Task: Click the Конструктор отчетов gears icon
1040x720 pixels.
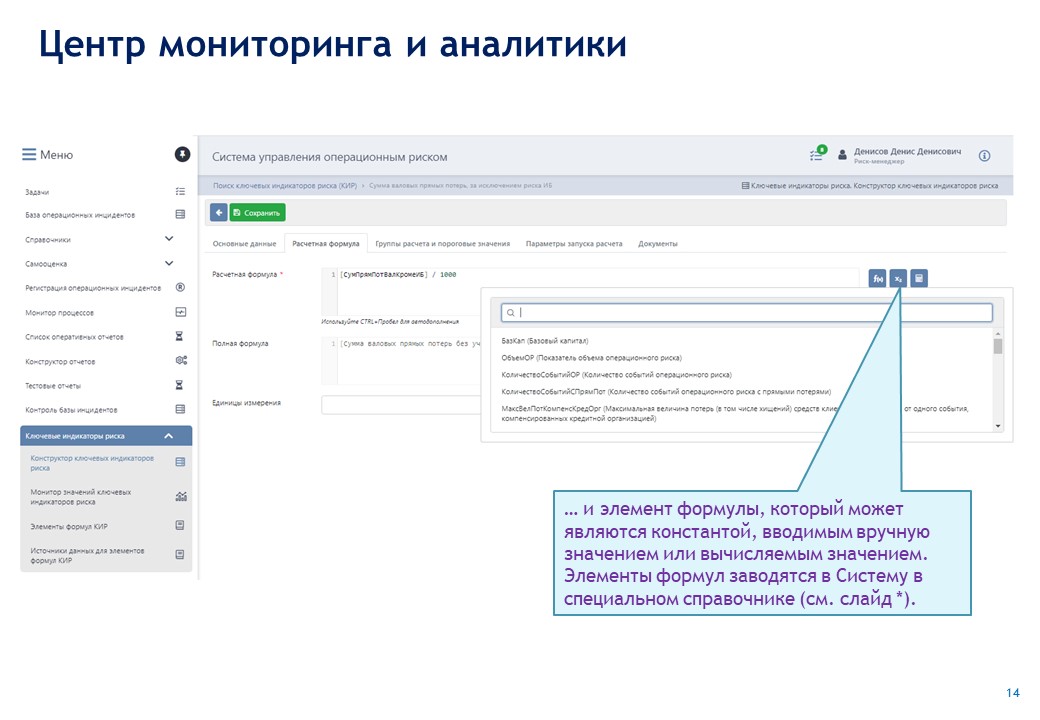Action: [x=181, y=361]
